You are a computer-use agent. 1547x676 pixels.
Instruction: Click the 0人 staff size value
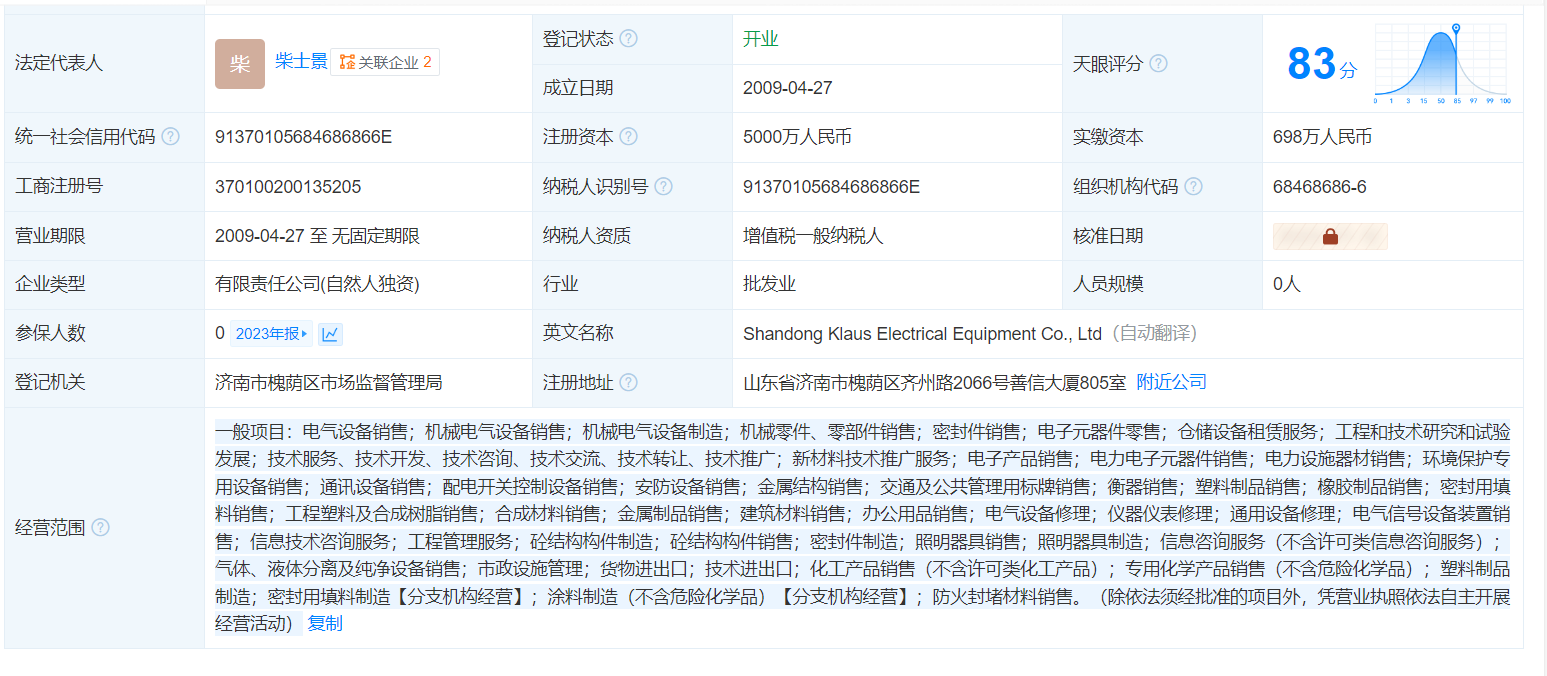tap(1287, 284)
